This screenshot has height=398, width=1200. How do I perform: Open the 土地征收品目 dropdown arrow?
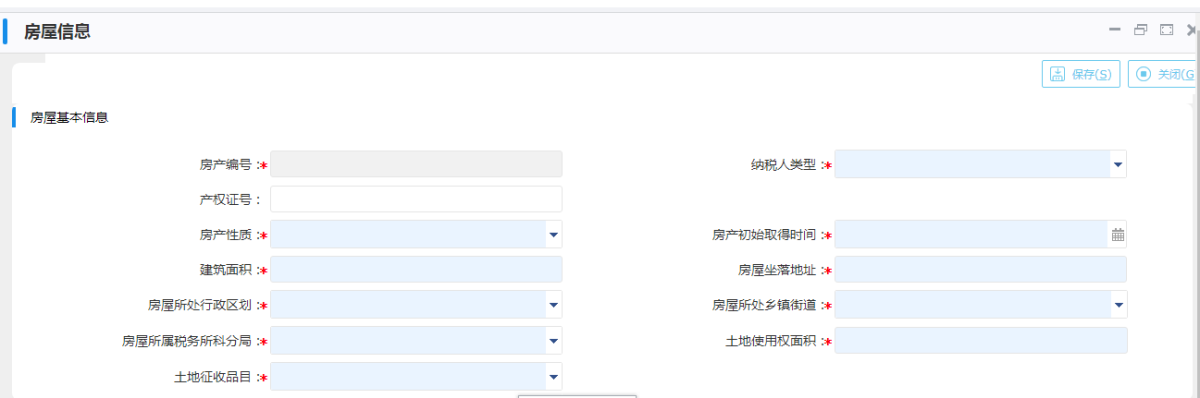pyautogui.click(x=553, y=376)
